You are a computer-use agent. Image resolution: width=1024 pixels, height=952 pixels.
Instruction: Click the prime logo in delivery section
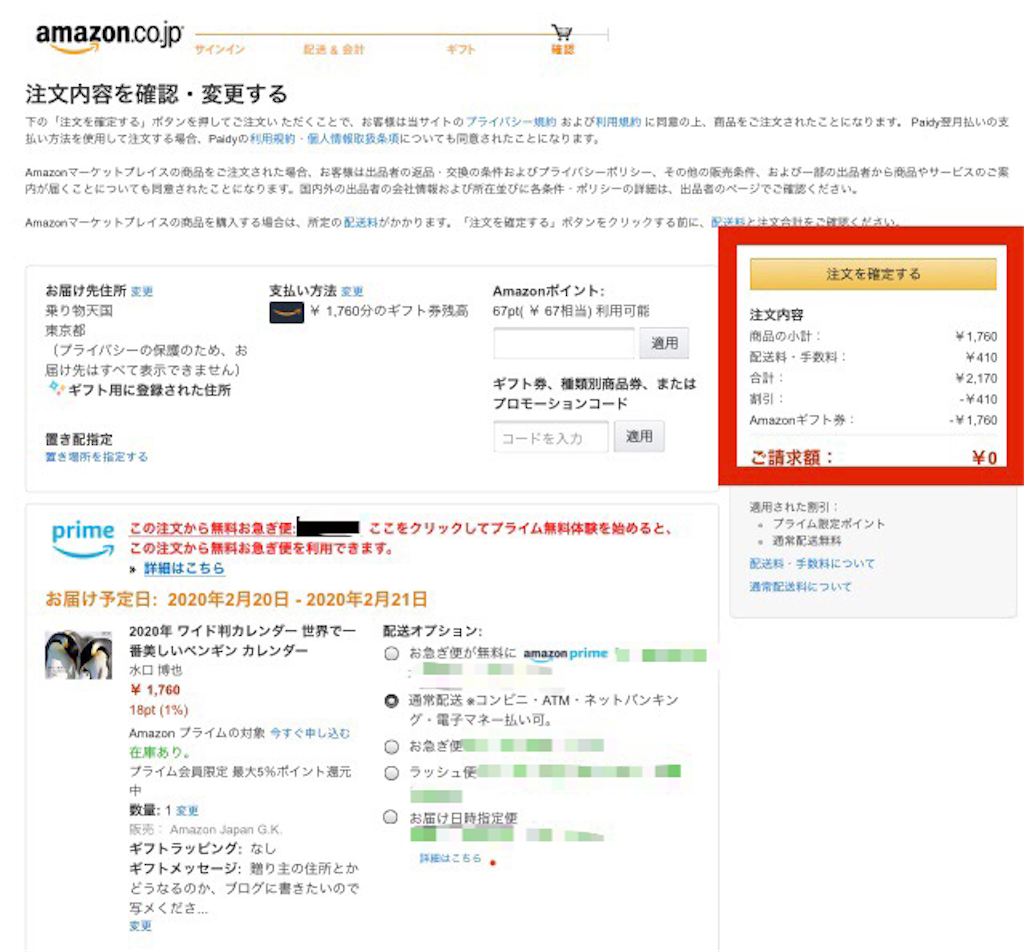click(83, 539)
